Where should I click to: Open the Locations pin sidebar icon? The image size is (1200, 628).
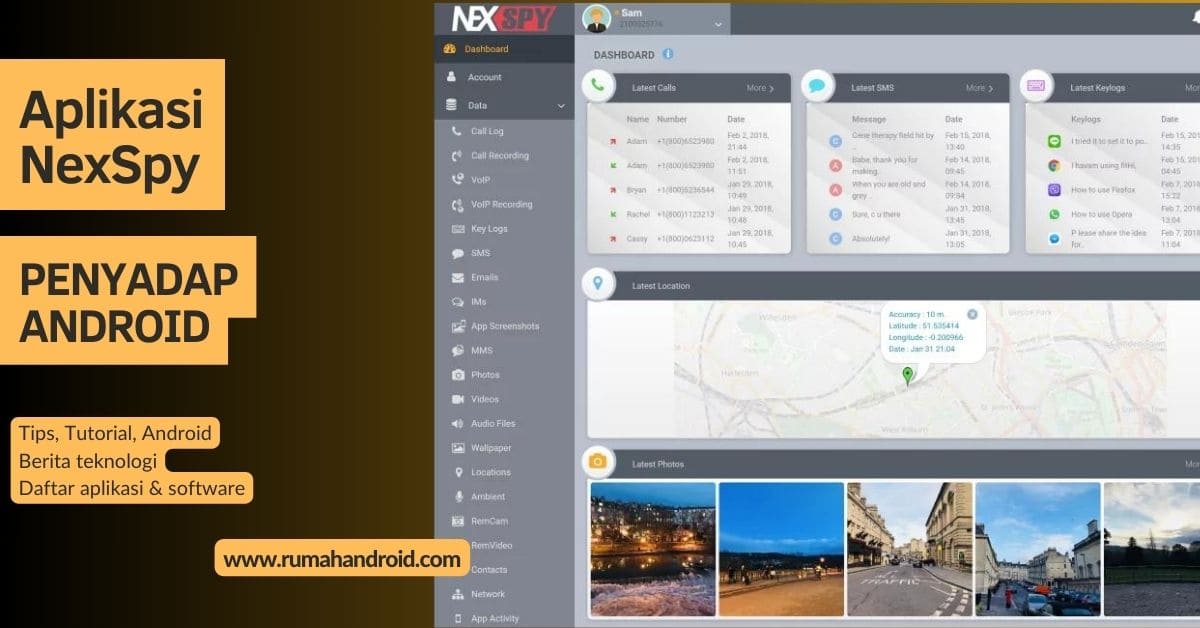coord(458,472)
